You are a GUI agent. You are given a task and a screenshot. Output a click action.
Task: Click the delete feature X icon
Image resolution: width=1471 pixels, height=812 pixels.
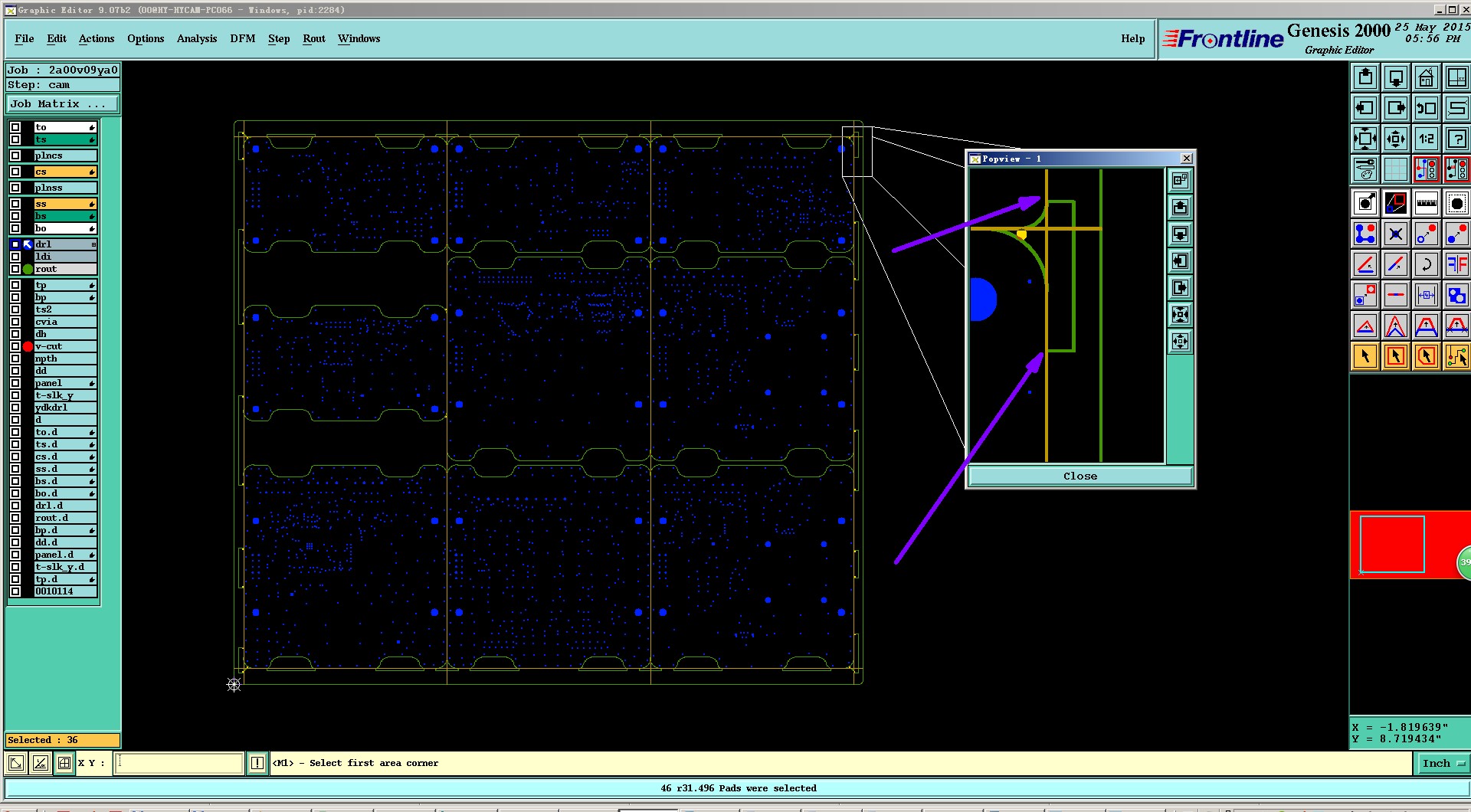coord(1396,234)
